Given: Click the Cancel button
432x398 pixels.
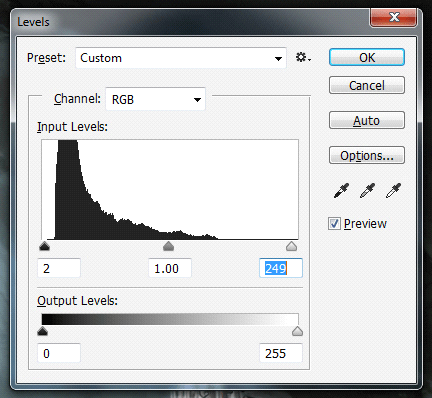Looking at the screenshot, I should click(367, 85).
